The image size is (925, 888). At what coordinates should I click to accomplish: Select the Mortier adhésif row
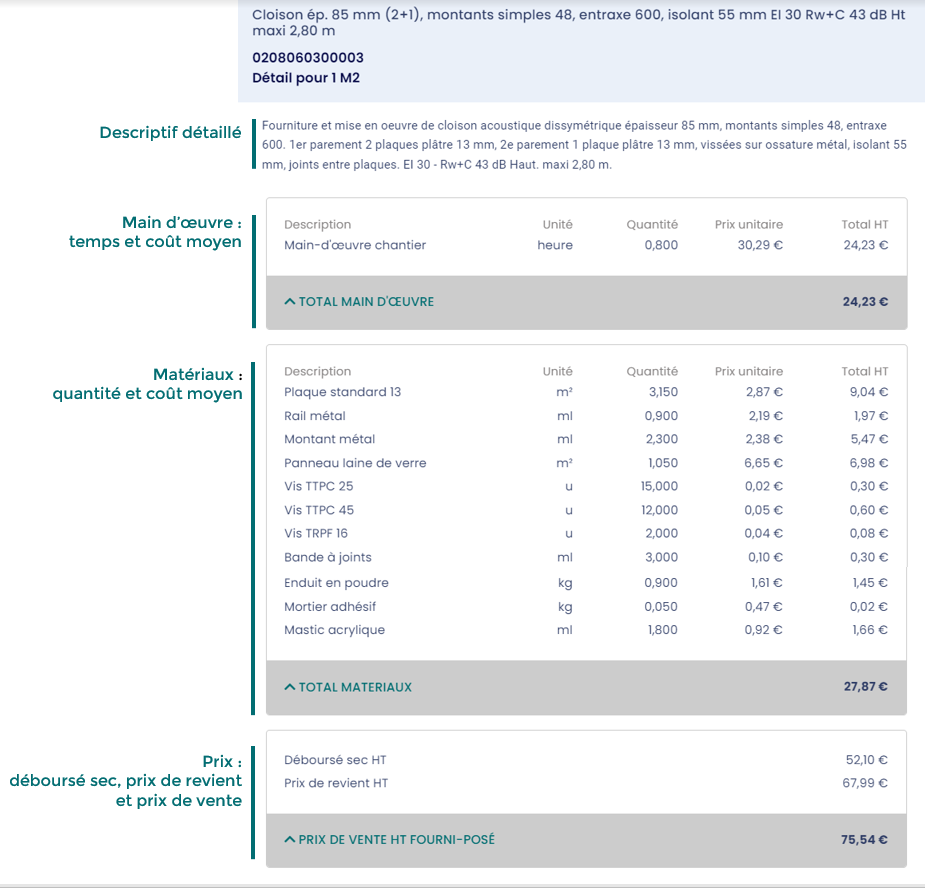tap(330, 606)
